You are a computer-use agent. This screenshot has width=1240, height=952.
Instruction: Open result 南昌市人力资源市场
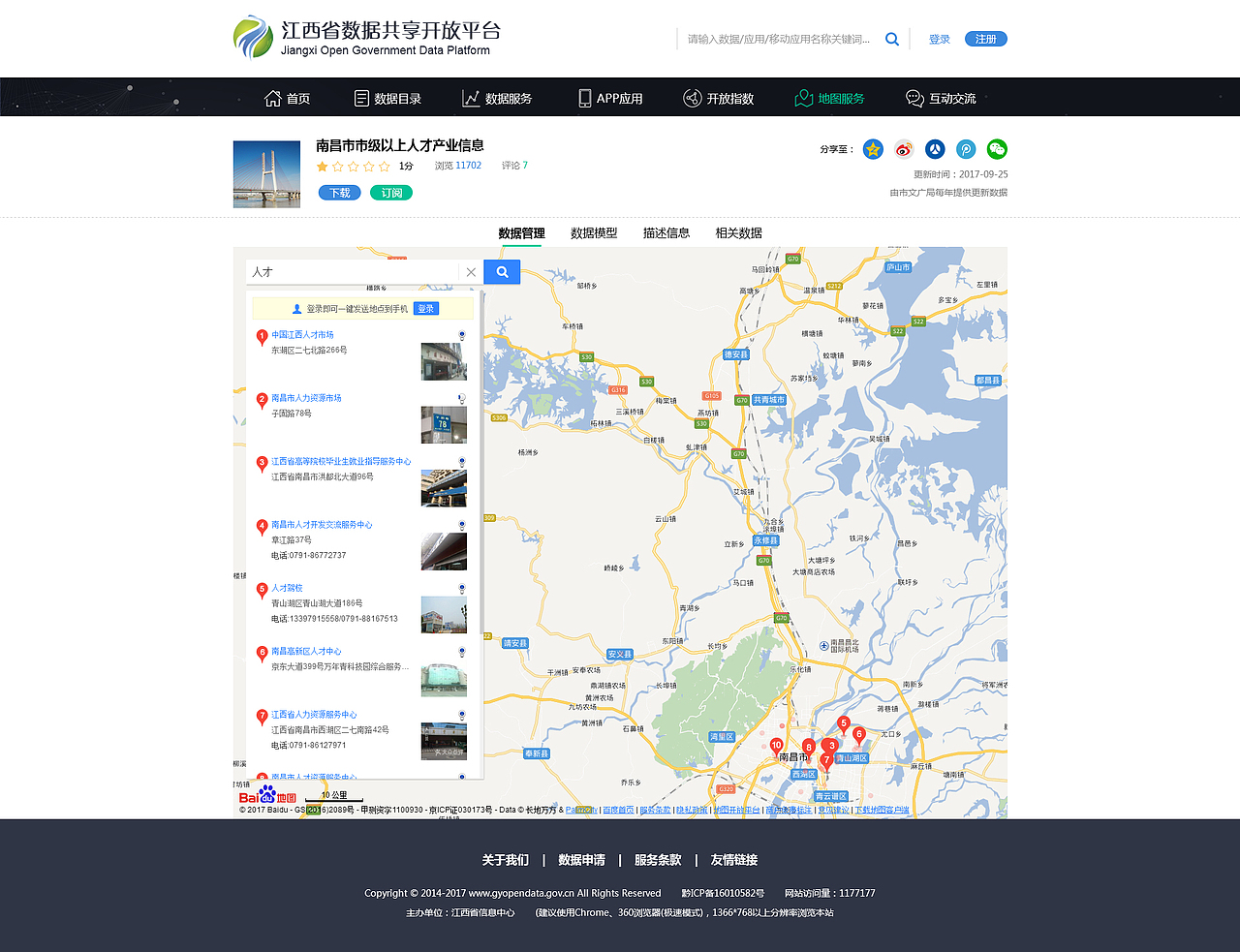coord(306,398)
